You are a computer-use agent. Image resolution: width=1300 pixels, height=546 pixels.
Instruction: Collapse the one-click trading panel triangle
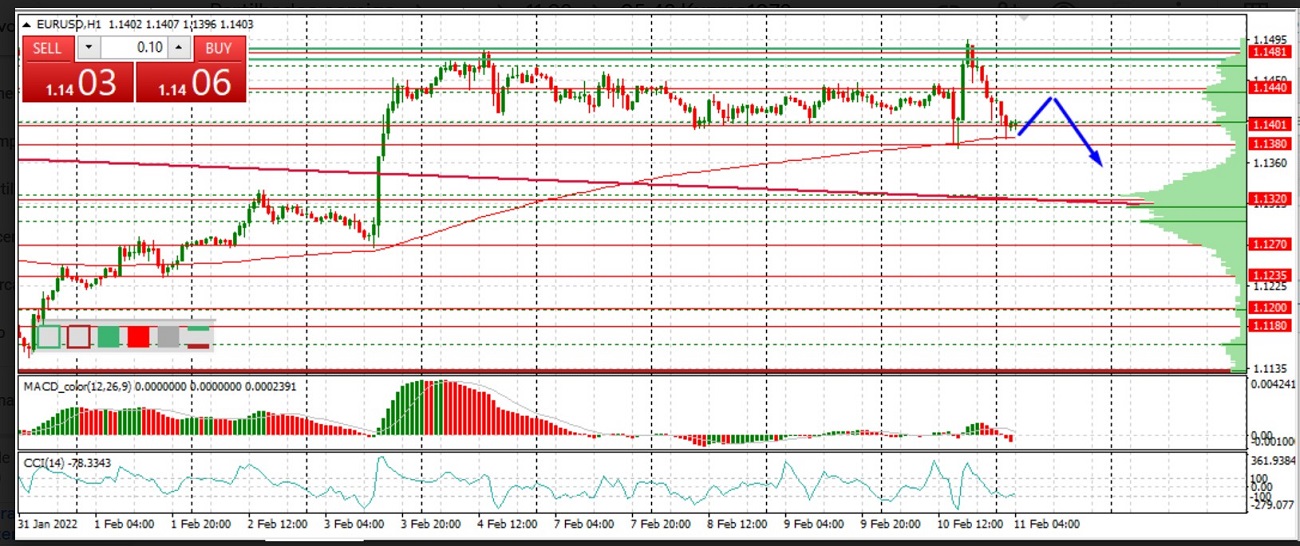click(x=26, y=24)
